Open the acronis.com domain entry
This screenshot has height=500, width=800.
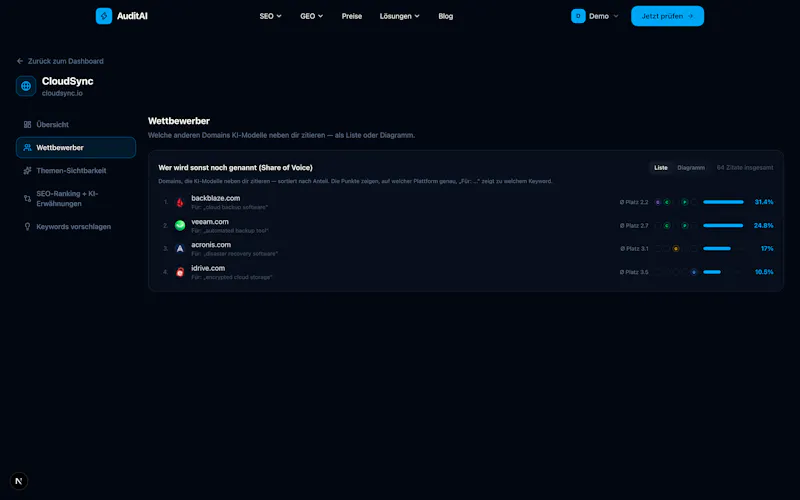click(x=211, y=245)
